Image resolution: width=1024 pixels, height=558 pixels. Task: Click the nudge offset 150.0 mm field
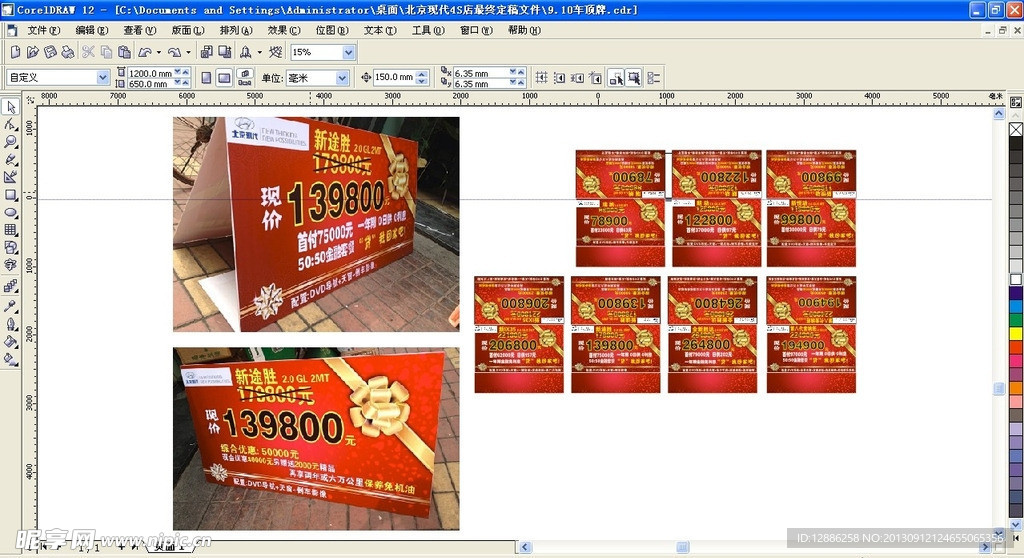pyautogui.click(x=394, y=77)
